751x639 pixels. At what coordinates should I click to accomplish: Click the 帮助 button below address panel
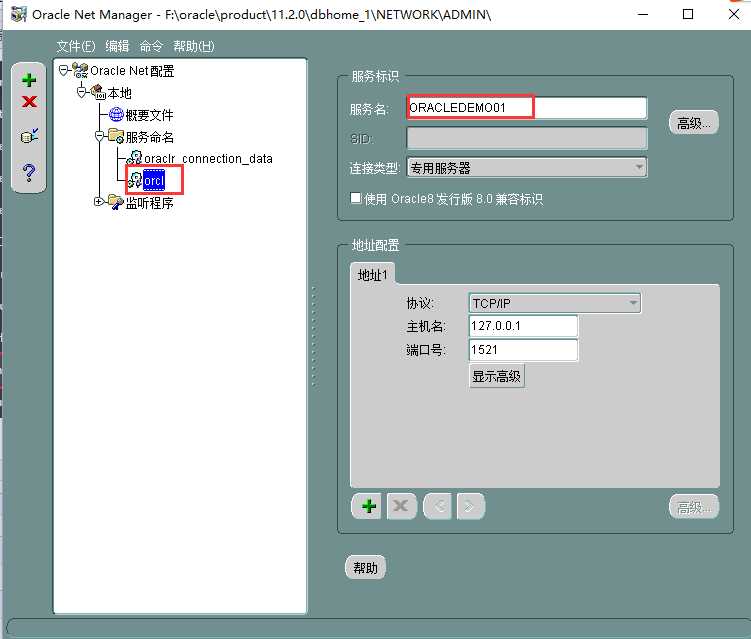click(x=365, y=568)
